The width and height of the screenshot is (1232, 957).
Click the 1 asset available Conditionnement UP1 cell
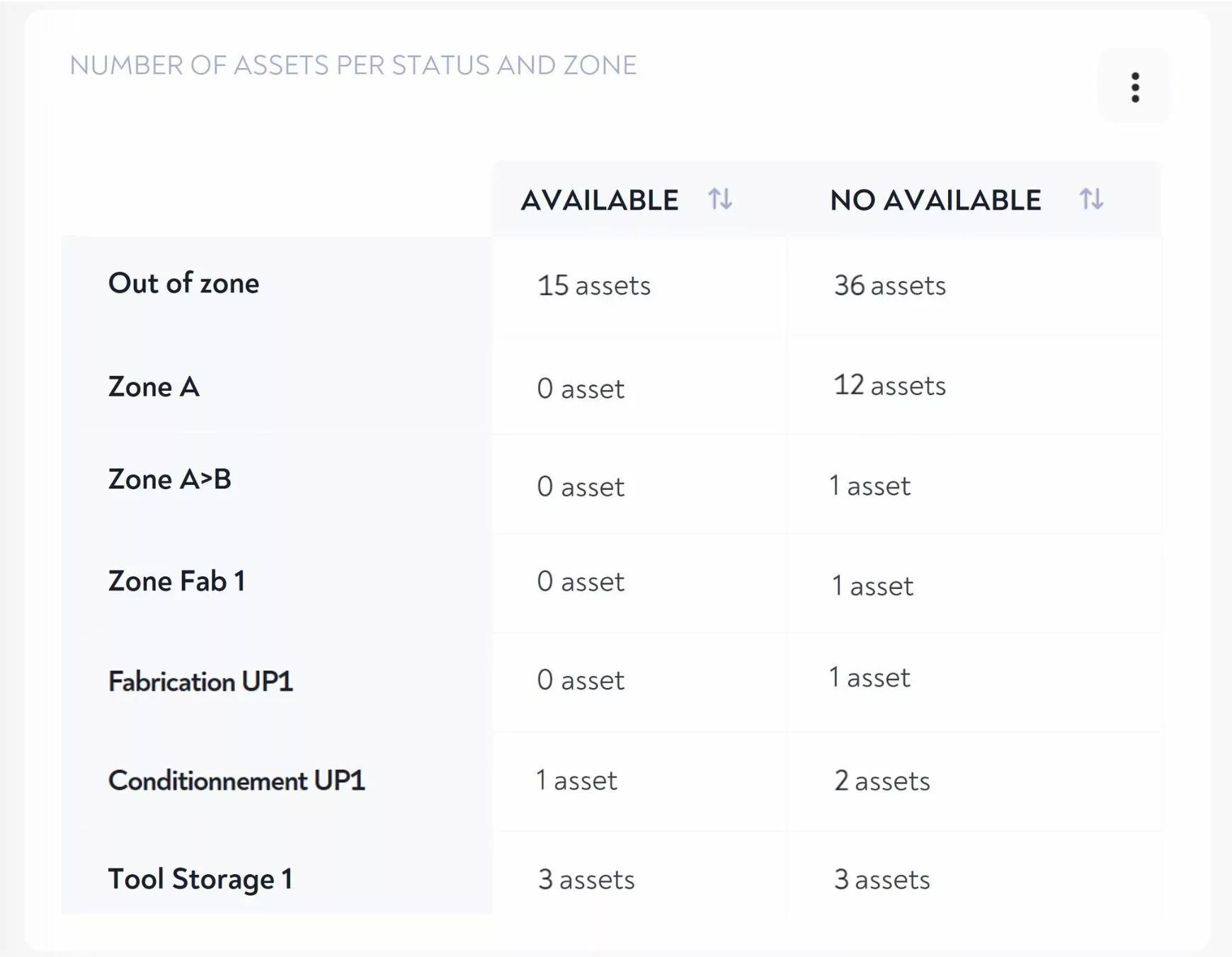[576, 780]
